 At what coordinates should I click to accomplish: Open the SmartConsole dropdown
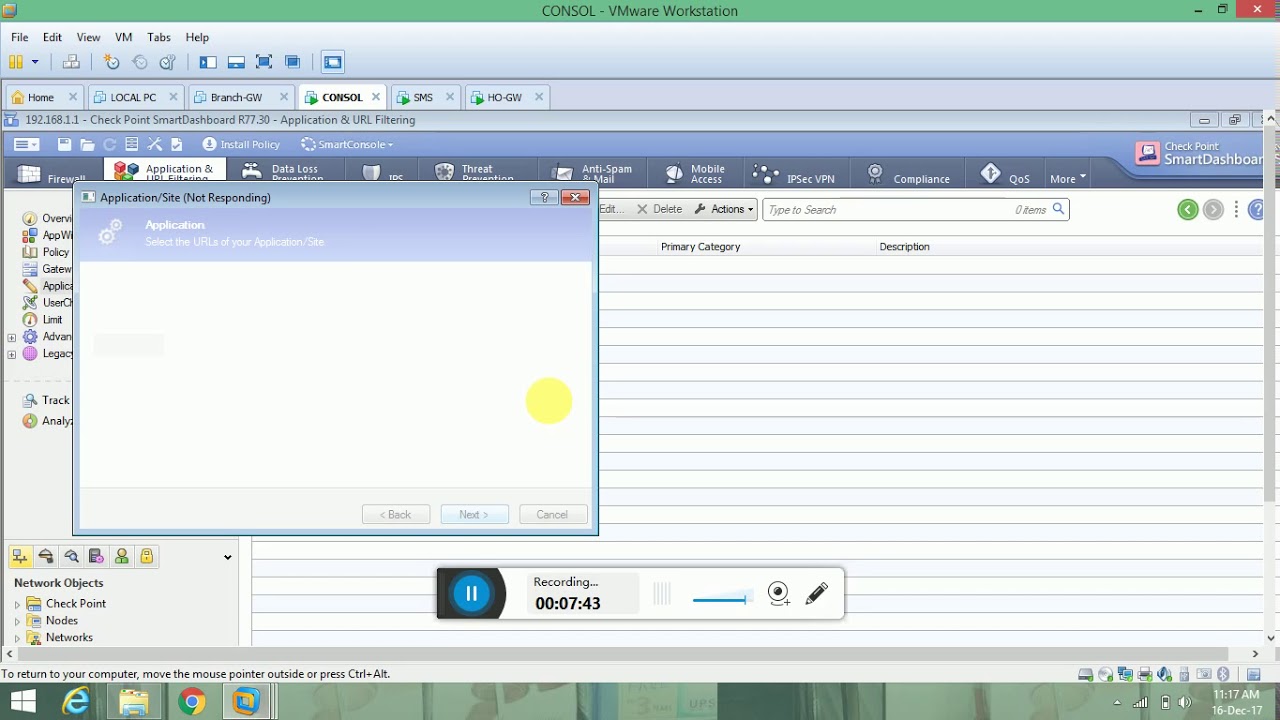[347, 144]
